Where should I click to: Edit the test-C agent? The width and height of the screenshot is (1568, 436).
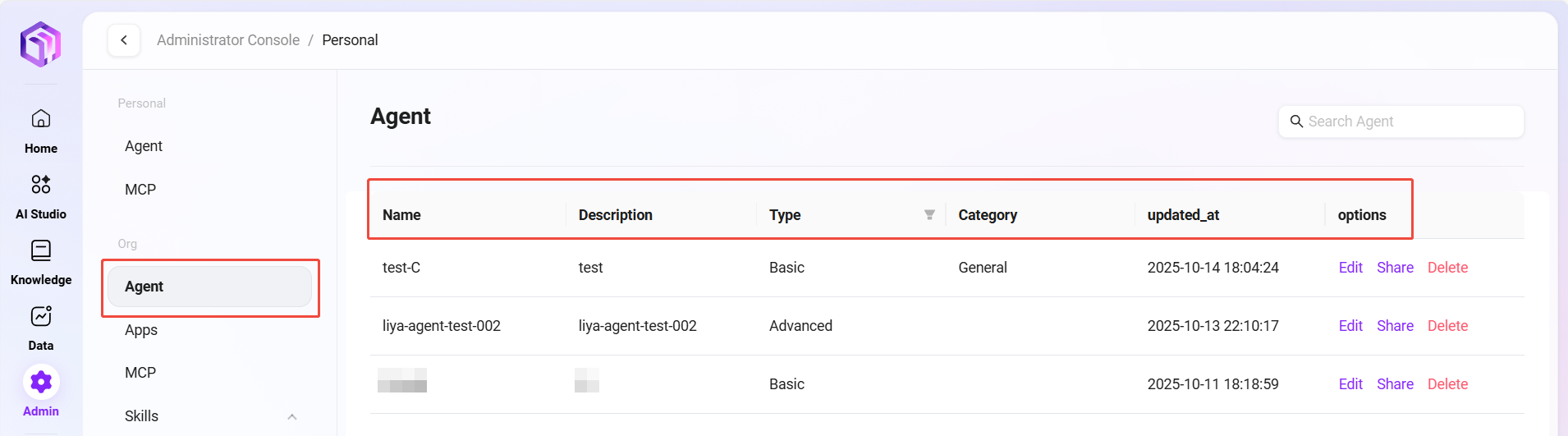1350,268
